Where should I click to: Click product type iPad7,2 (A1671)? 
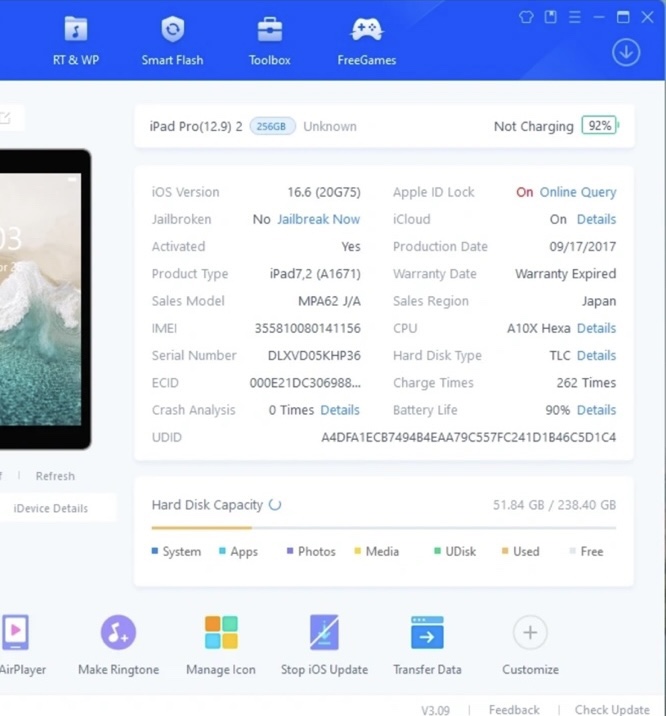tap(315, 274)
